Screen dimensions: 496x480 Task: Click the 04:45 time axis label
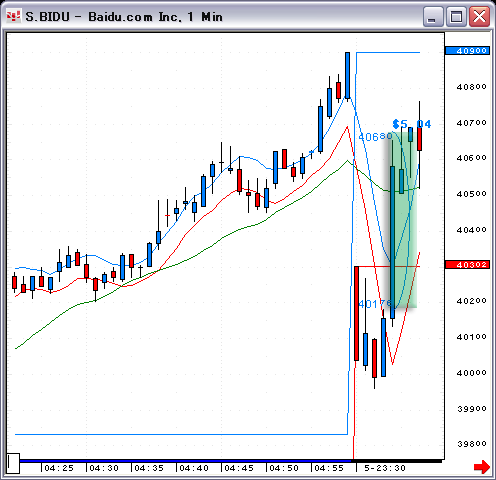[x=239, y=468]
